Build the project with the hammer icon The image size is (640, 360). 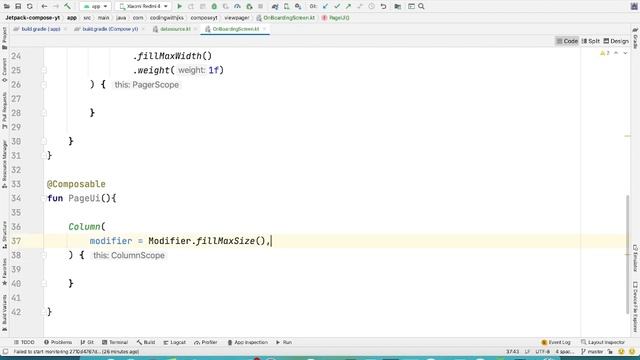click(x=68, y=7)
